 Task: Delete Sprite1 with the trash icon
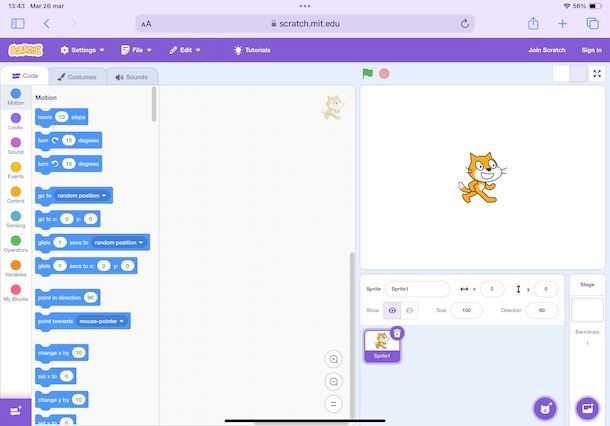pos(397,333)
